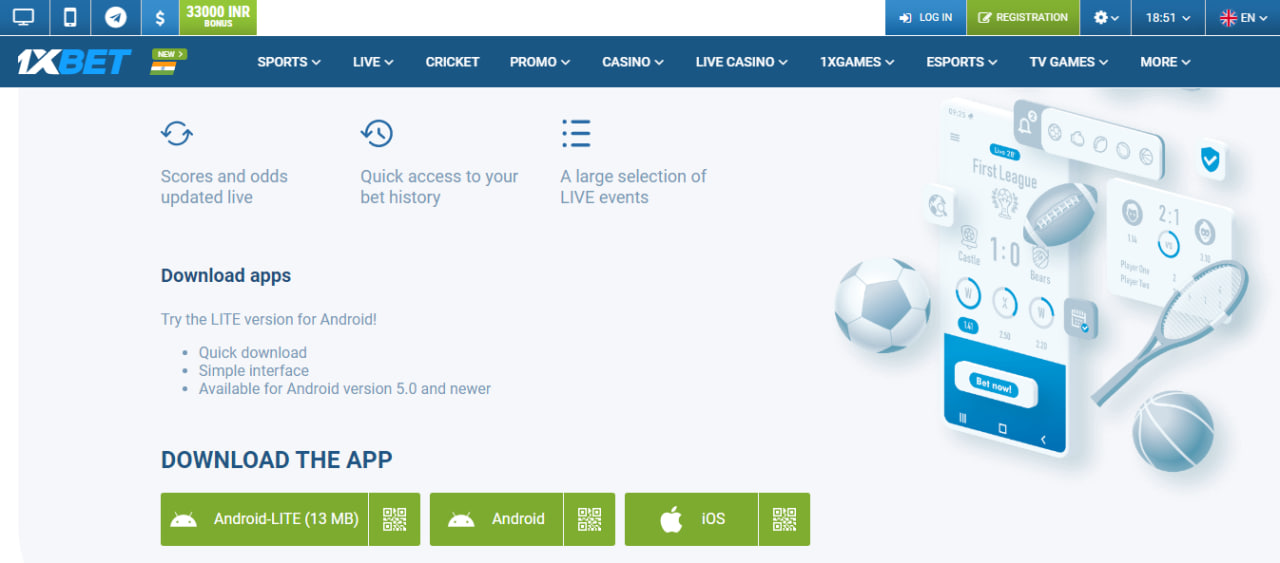
Task: Click the notification bell on phone mockup
Action: 1026,124
